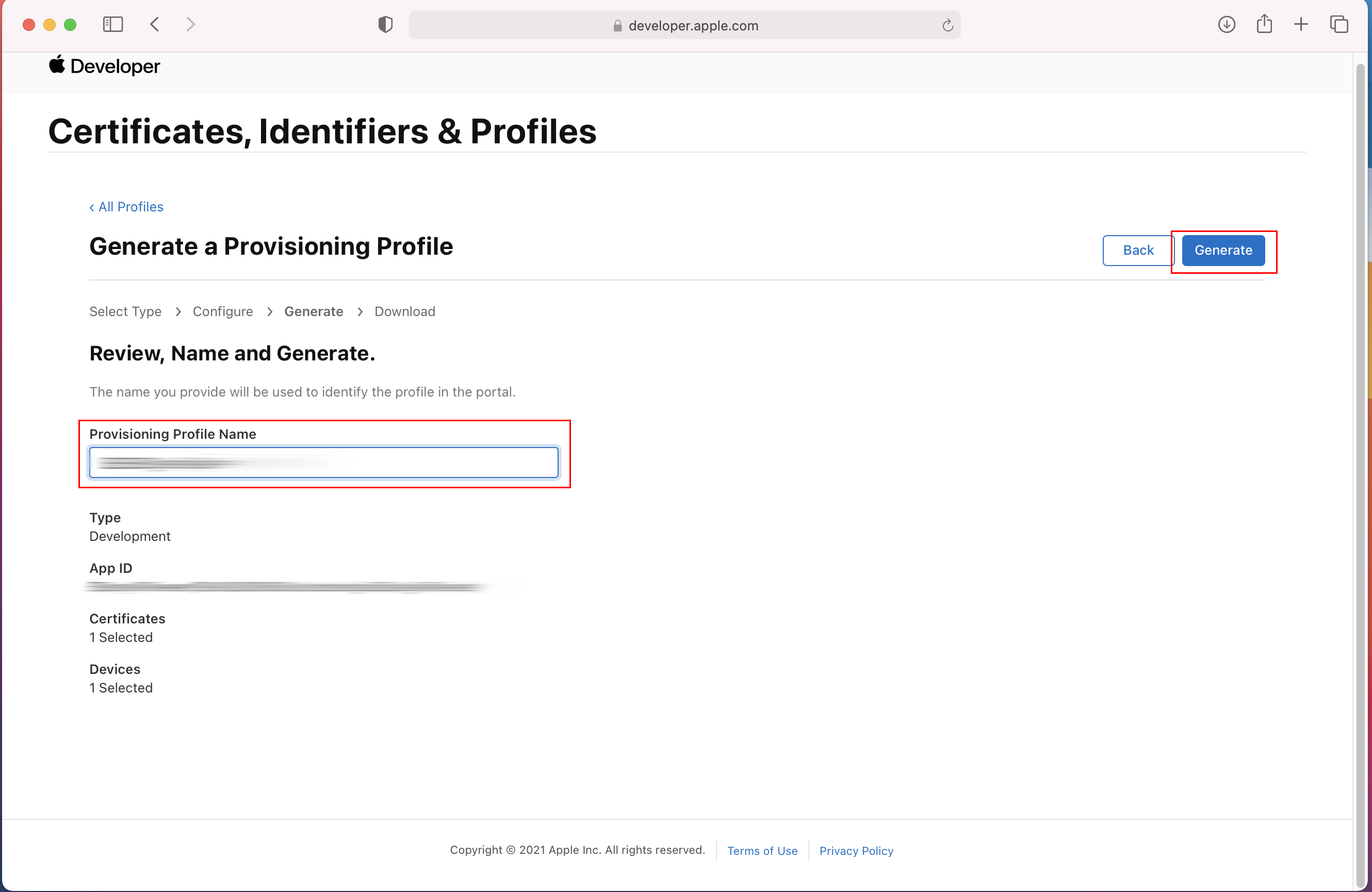The image size is (1372, 892).
Task: Go to All Profiles link
Action: pos(126,207)
